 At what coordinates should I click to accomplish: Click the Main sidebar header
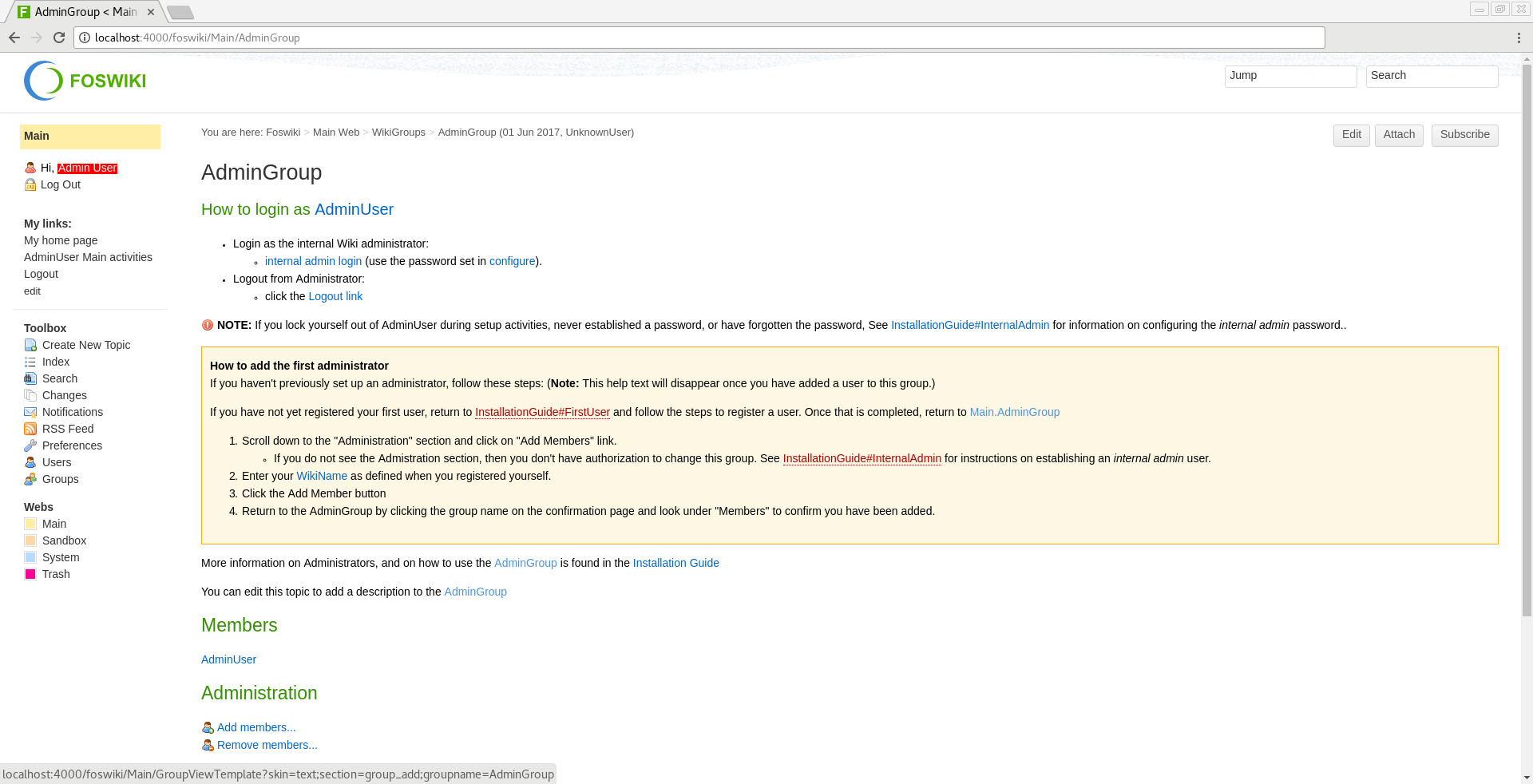coord(90,137)
